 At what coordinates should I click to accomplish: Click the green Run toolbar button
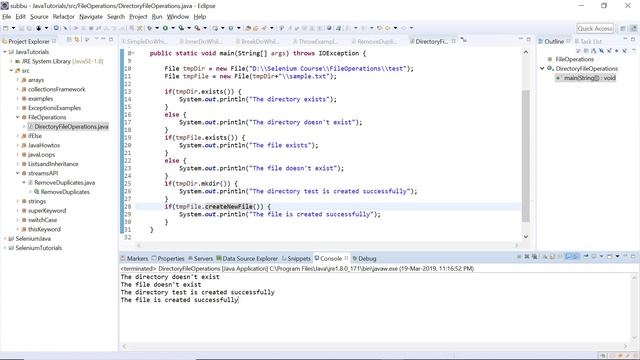tap(165, 28)
